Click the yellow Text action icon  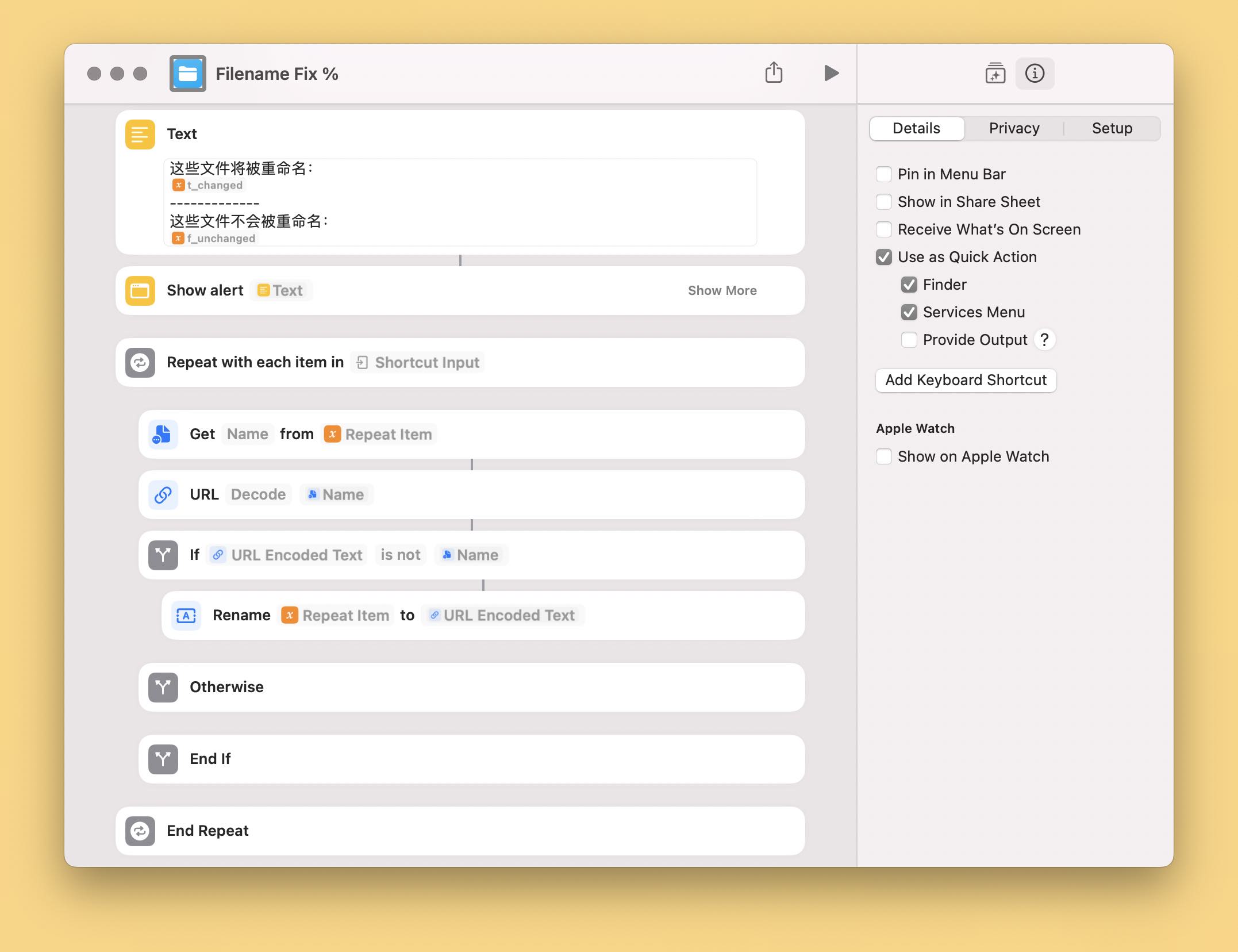tap(140, 134)
